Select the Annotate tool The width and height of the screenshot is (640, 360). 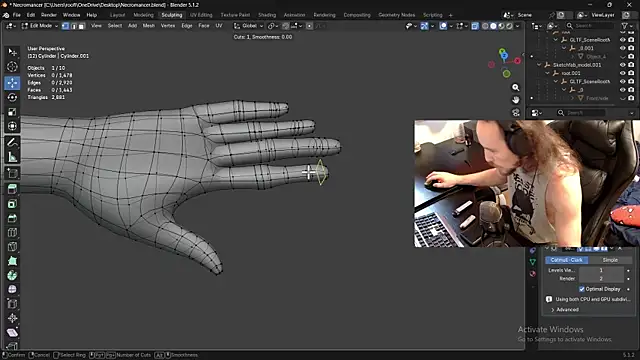pos(12,142)
